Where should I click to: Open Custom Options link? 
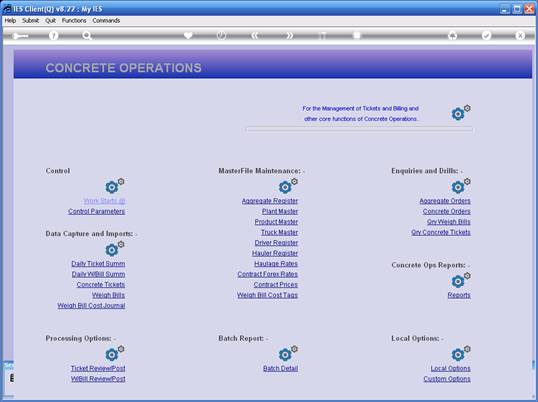(x=447, y=379)
